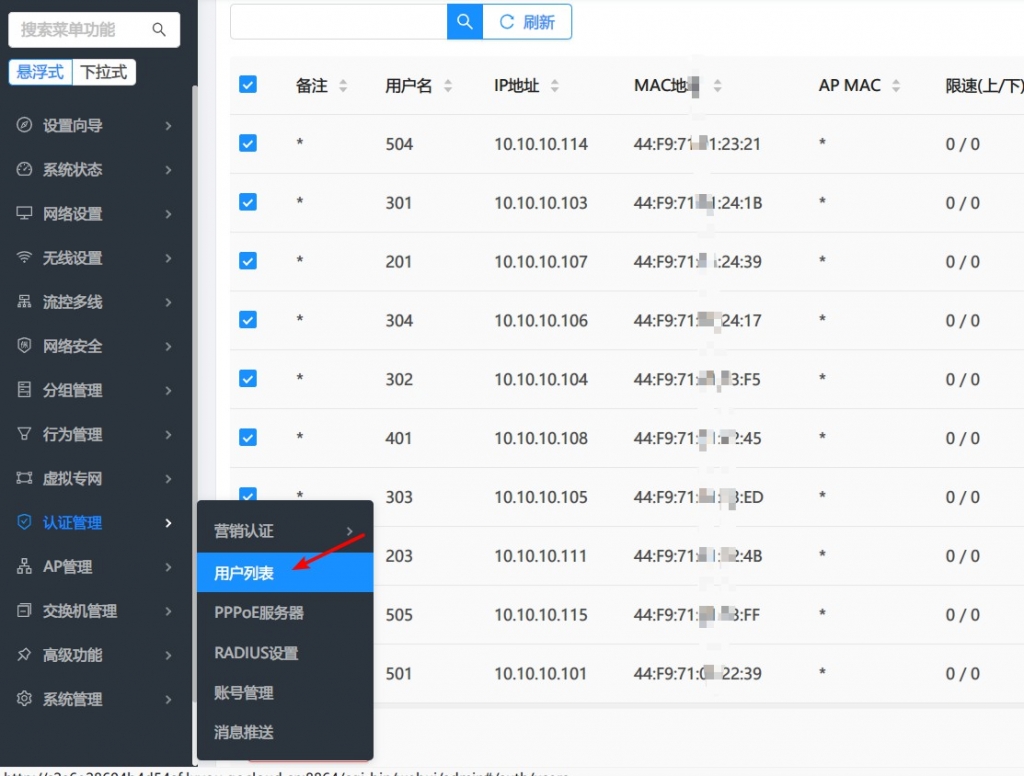Uncheck the checkbox for user 304
Image resolution: width=1024 pixels, height=776 pixels.
(x=248, y=320)
